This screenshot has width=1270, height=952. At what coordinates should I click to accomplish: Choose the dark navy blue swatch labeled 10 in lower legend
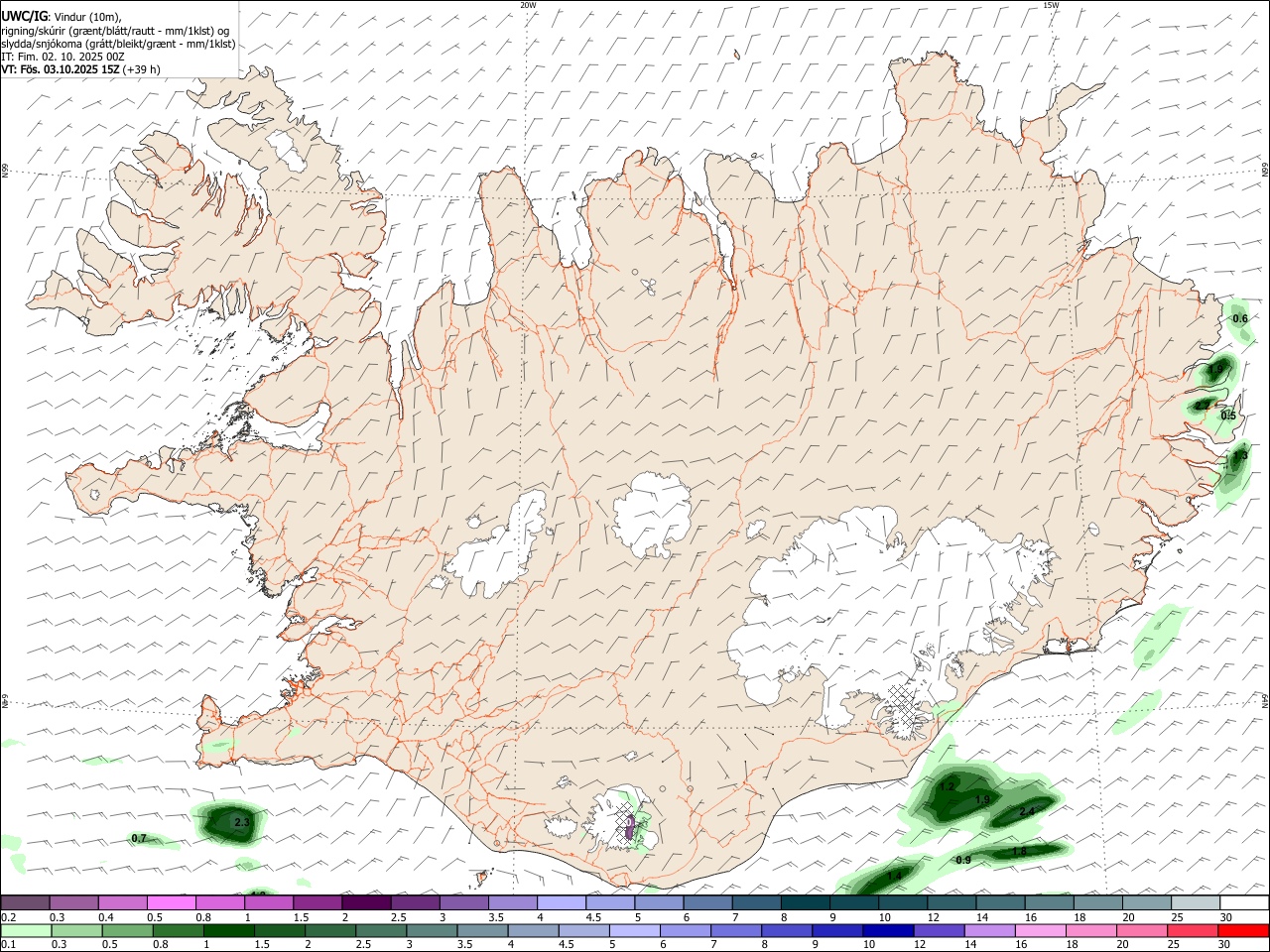[887, 930]
